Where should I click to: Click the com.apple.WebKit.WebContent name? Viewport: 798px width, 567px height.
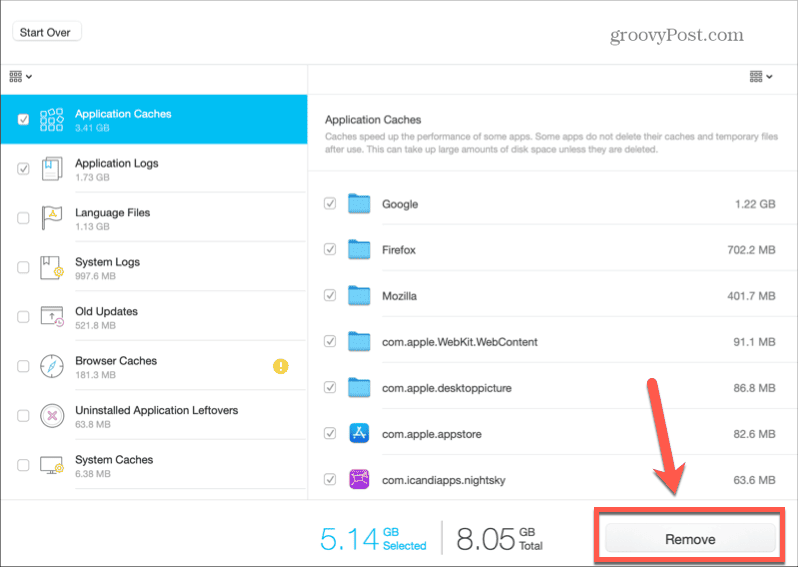point(460,342)
